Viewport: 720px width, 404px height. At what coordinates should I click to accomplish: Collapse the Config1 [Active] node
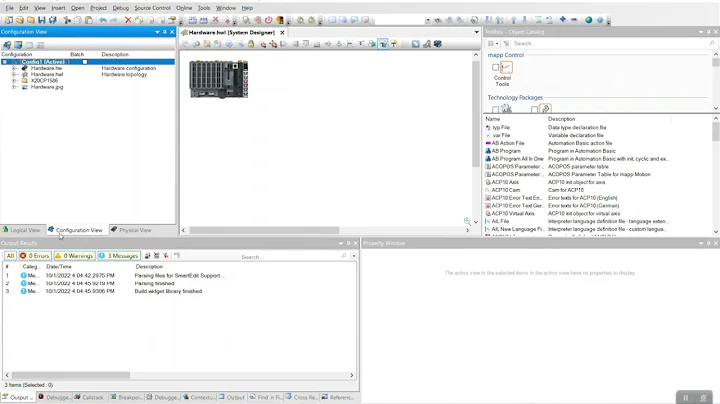pyautogui.click(x=5, y=62)
